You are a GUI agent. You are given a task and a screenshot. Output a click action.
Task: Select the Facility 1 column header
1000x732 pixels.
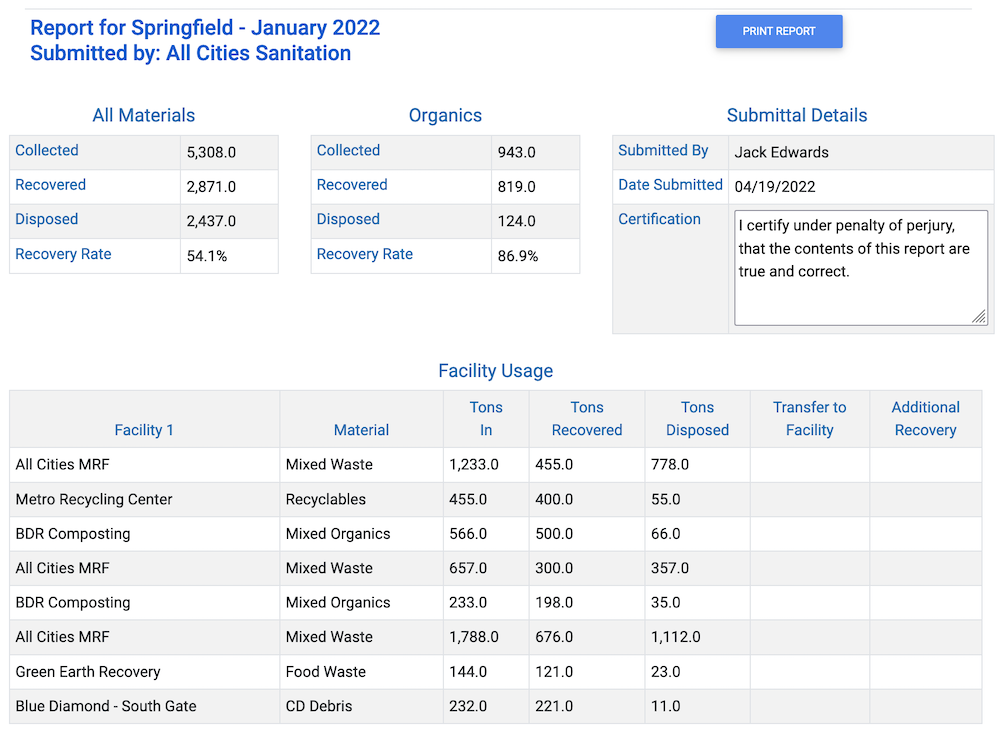[x=144, y=430]
